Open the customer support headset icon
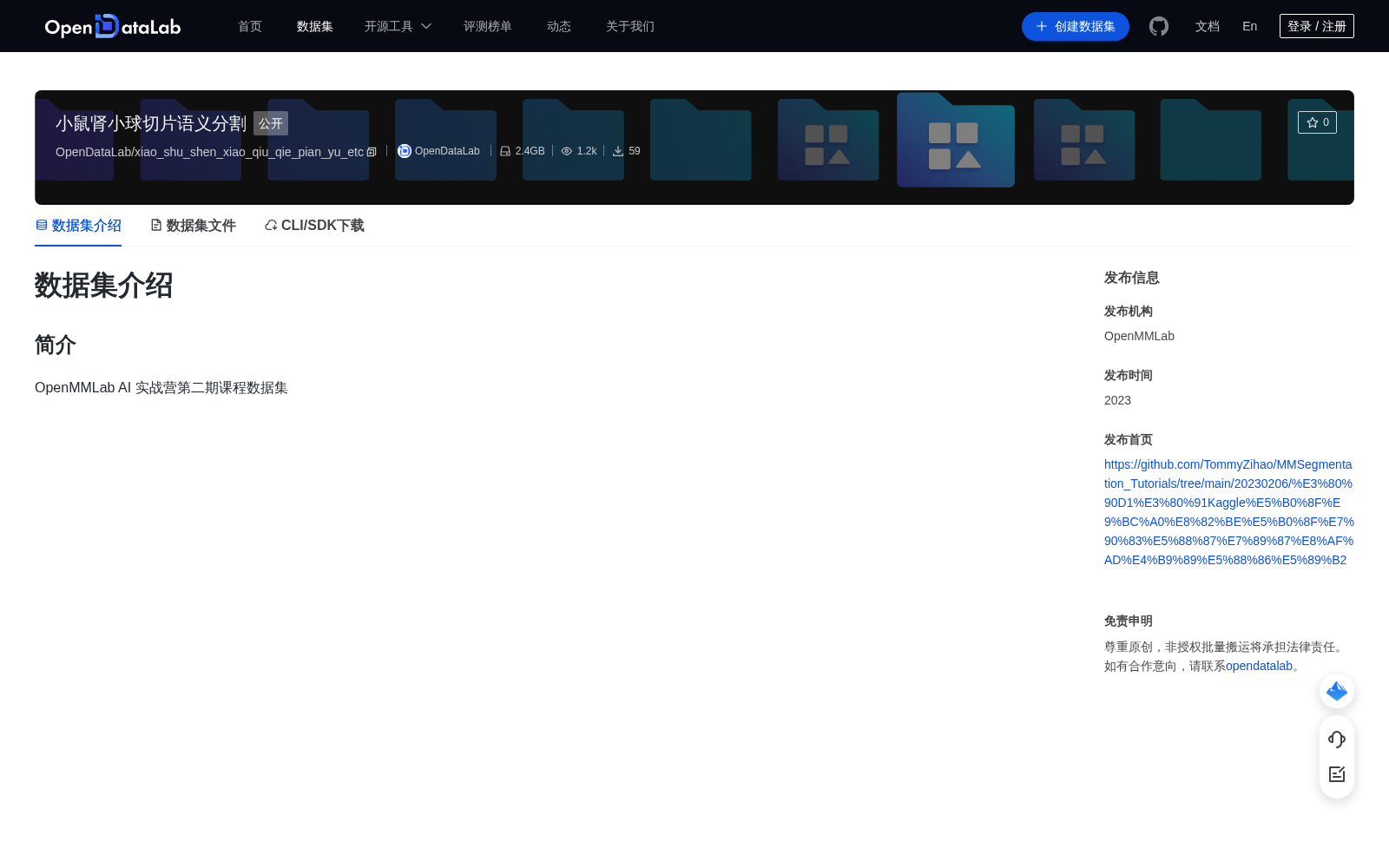1389x868 pixels. point(1337,739)
